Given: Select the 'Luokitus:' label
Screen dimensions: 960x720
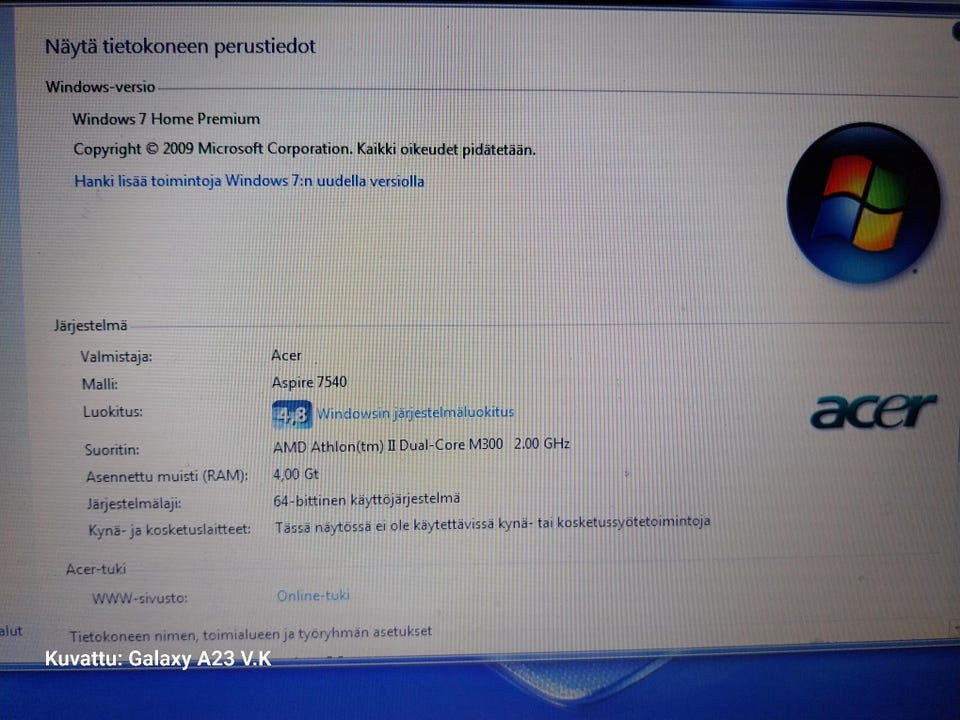Looking at the screenshot, I should (x=113, y=411).
